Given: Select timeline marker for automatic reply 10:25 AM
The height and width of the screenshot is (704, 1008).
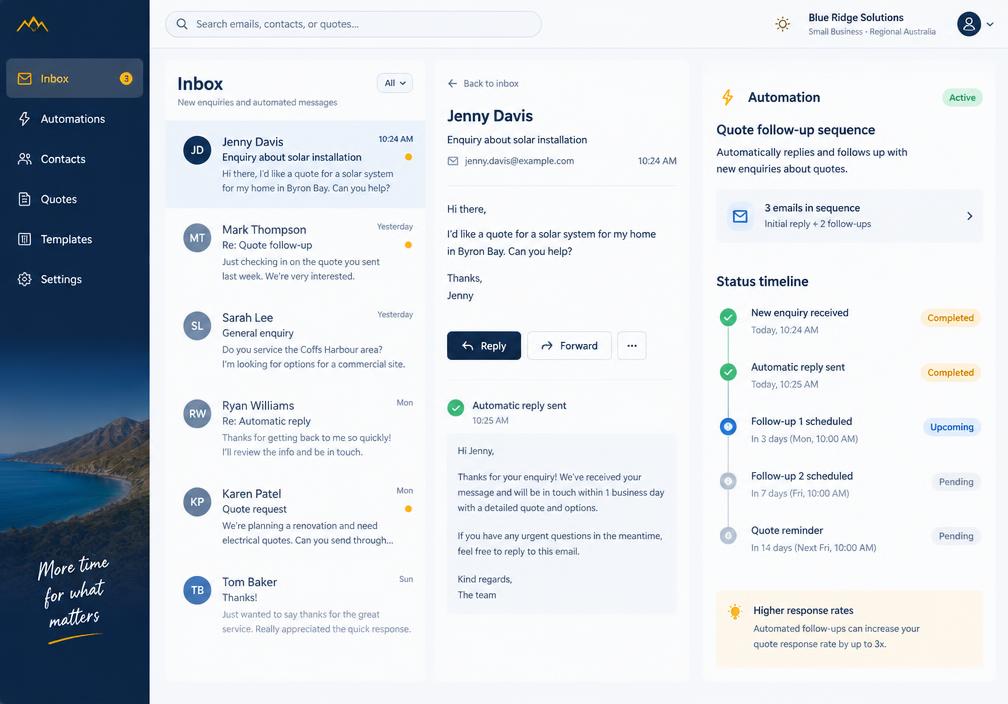Looking at the screenshot, I should point(728,372).
